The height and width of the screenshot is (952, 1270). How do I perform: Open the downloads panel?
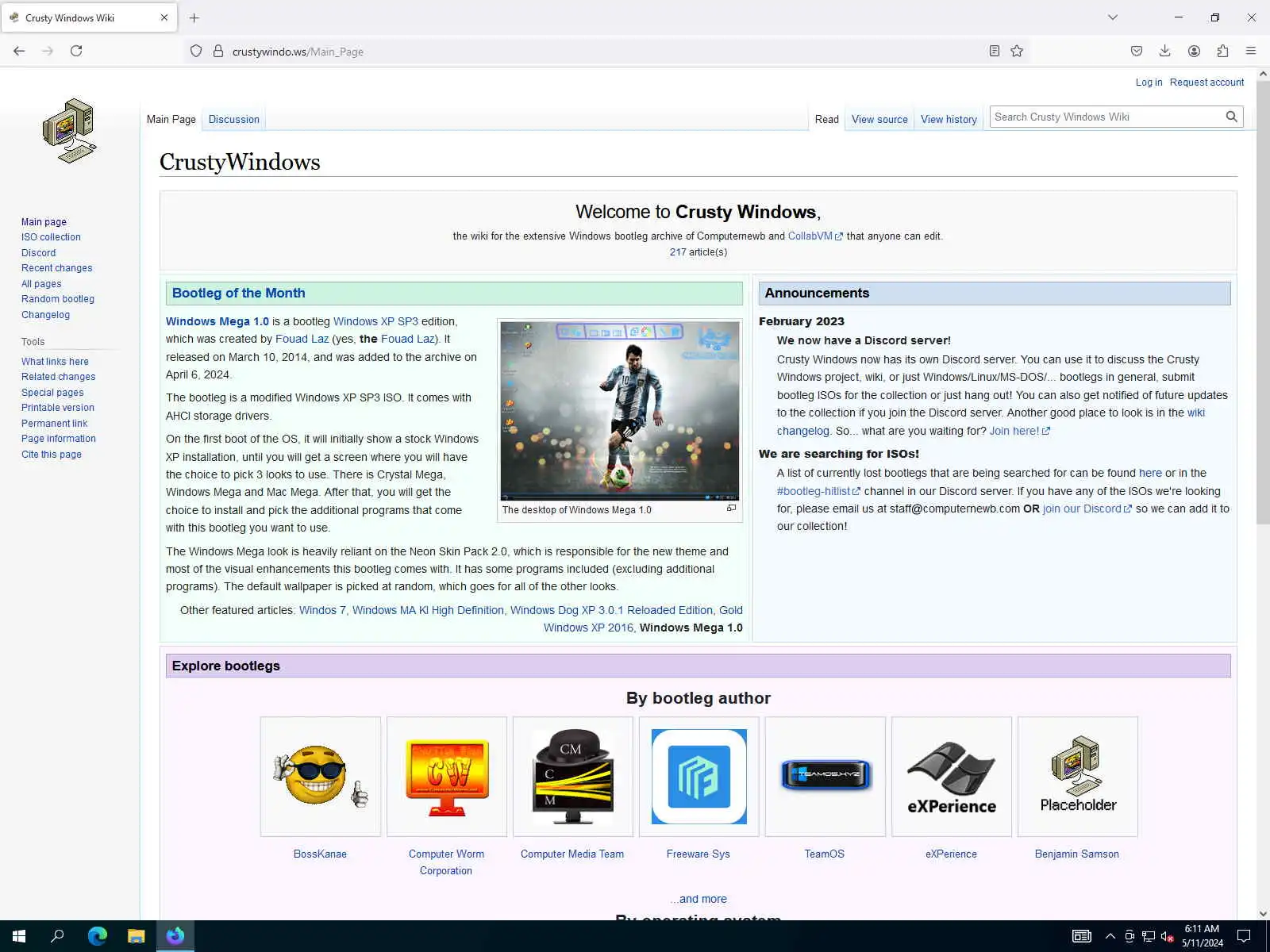1164,51
